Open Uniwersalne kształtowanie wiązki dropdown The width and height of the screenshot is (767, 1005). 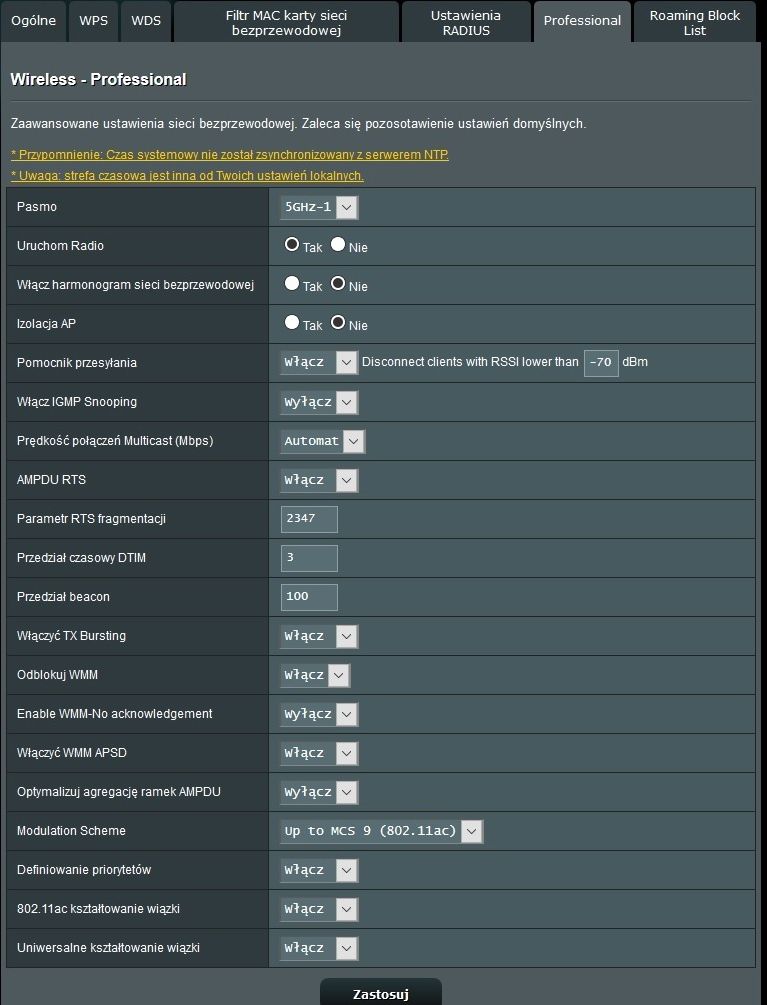click(x=319, y=949)
